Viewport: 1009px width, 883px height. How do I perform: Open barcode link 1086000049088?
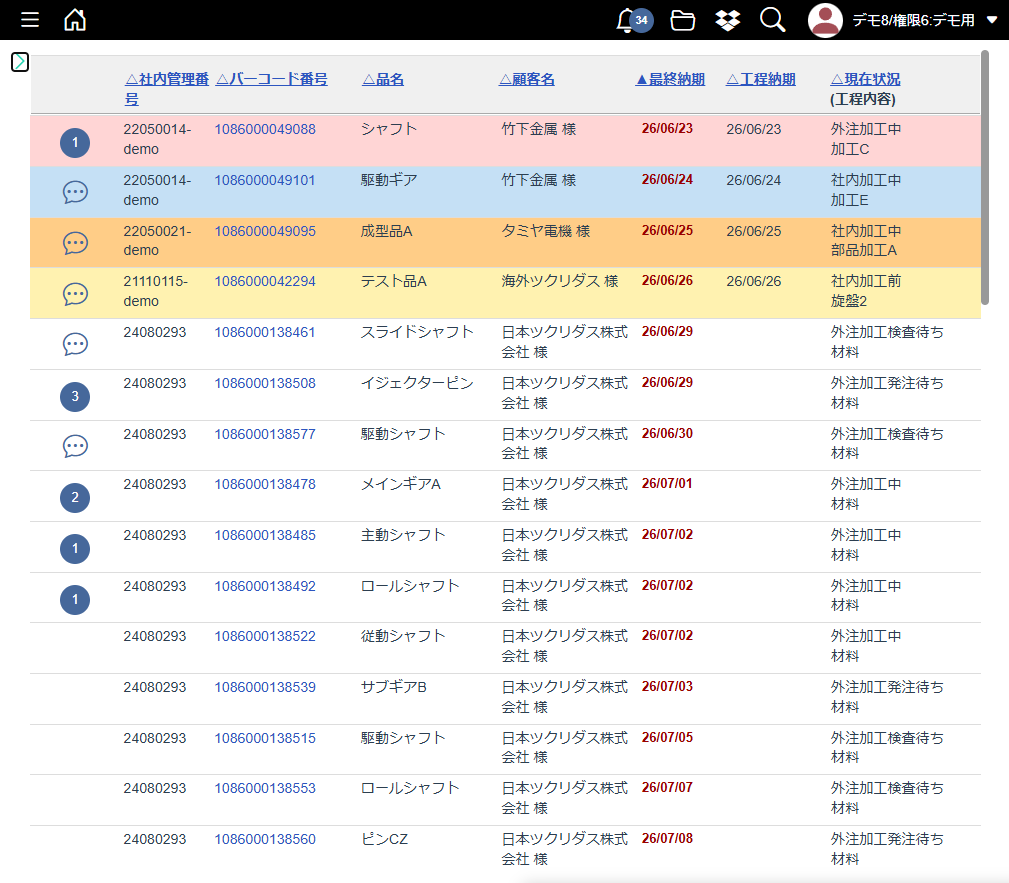[x=265, y=129]
